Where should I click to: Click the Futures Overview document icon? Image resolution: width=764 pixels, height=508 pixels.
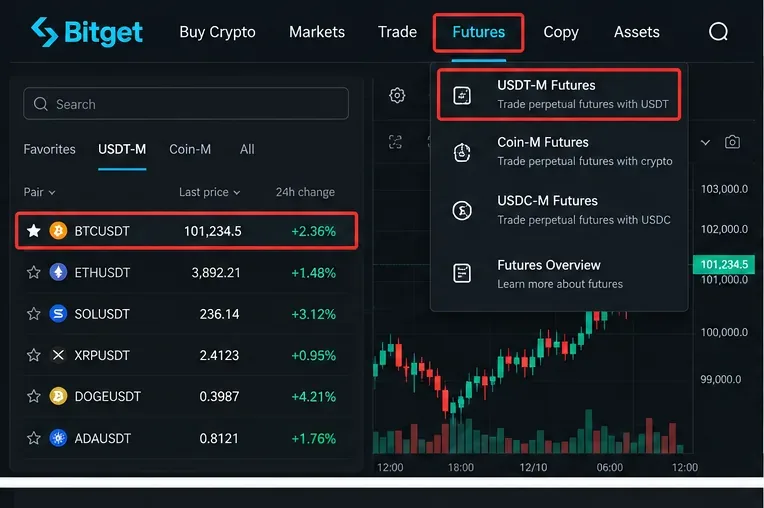(462, 273)
